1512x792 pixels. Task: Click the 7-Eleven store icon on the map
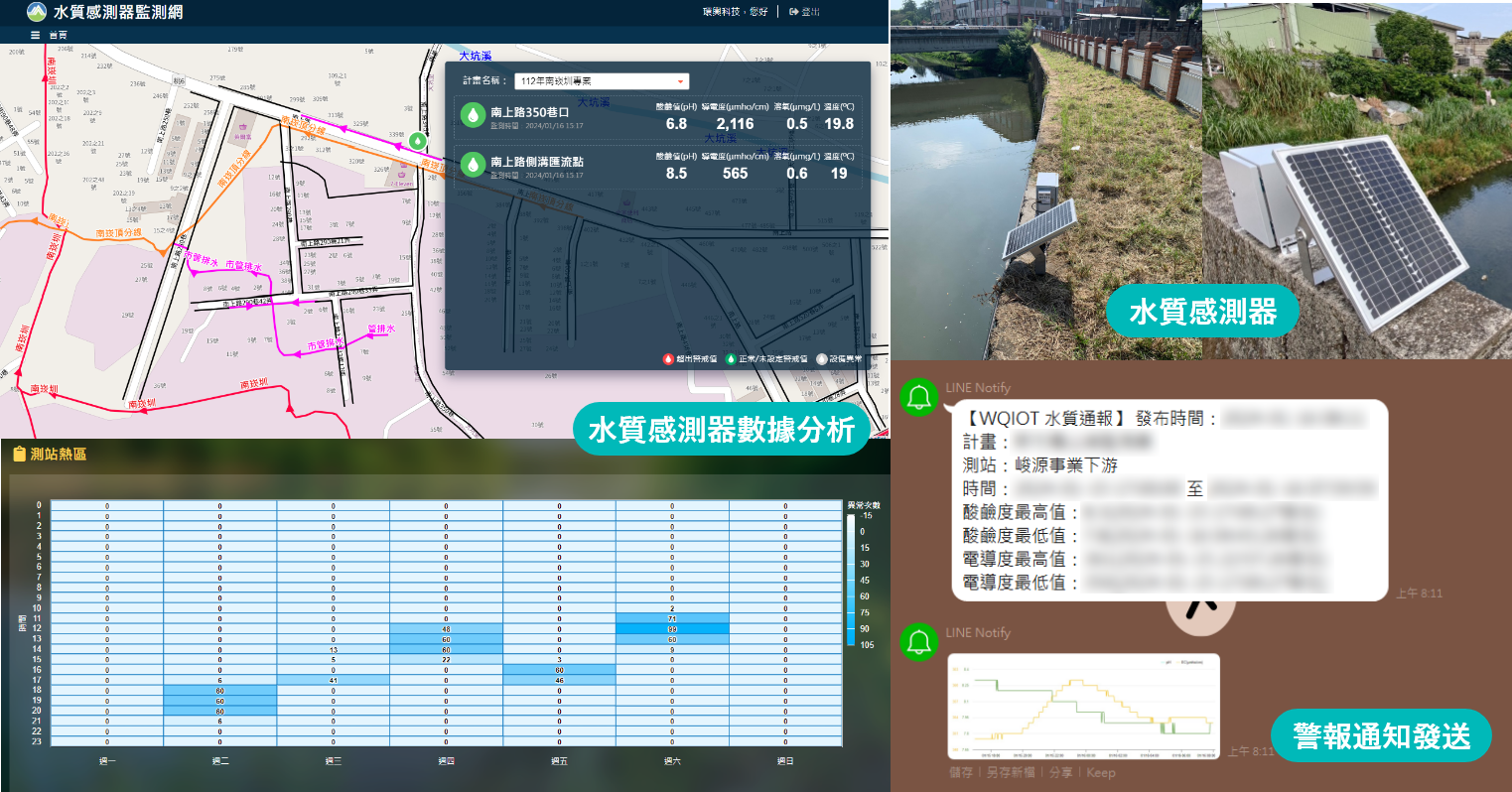pyautogui.click(x=402, y=173)
